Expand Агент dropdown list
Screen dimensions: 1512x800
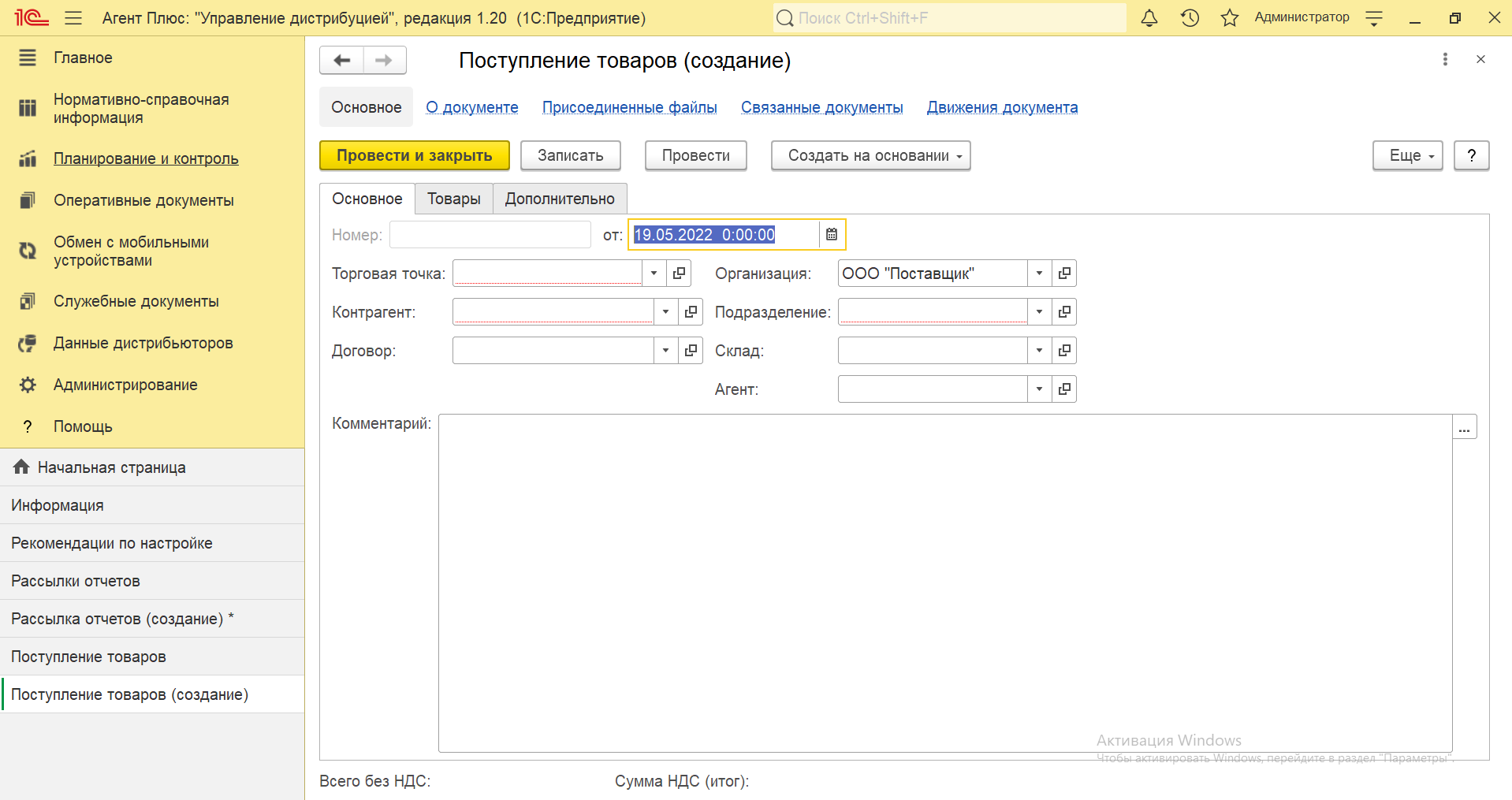[1039, 389]
